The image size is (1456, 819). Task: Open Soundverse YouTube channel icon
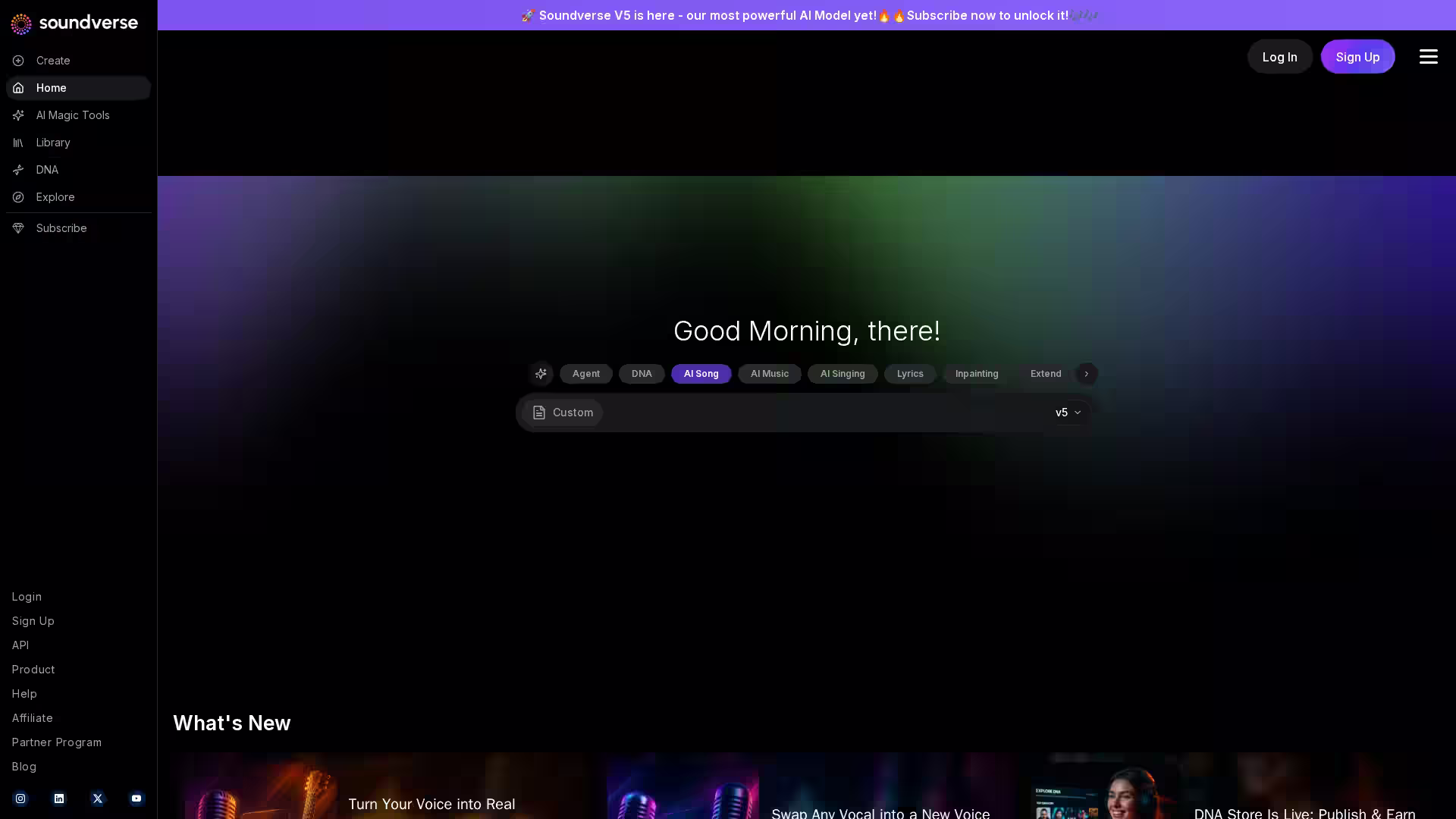click(x=136, y=799)
